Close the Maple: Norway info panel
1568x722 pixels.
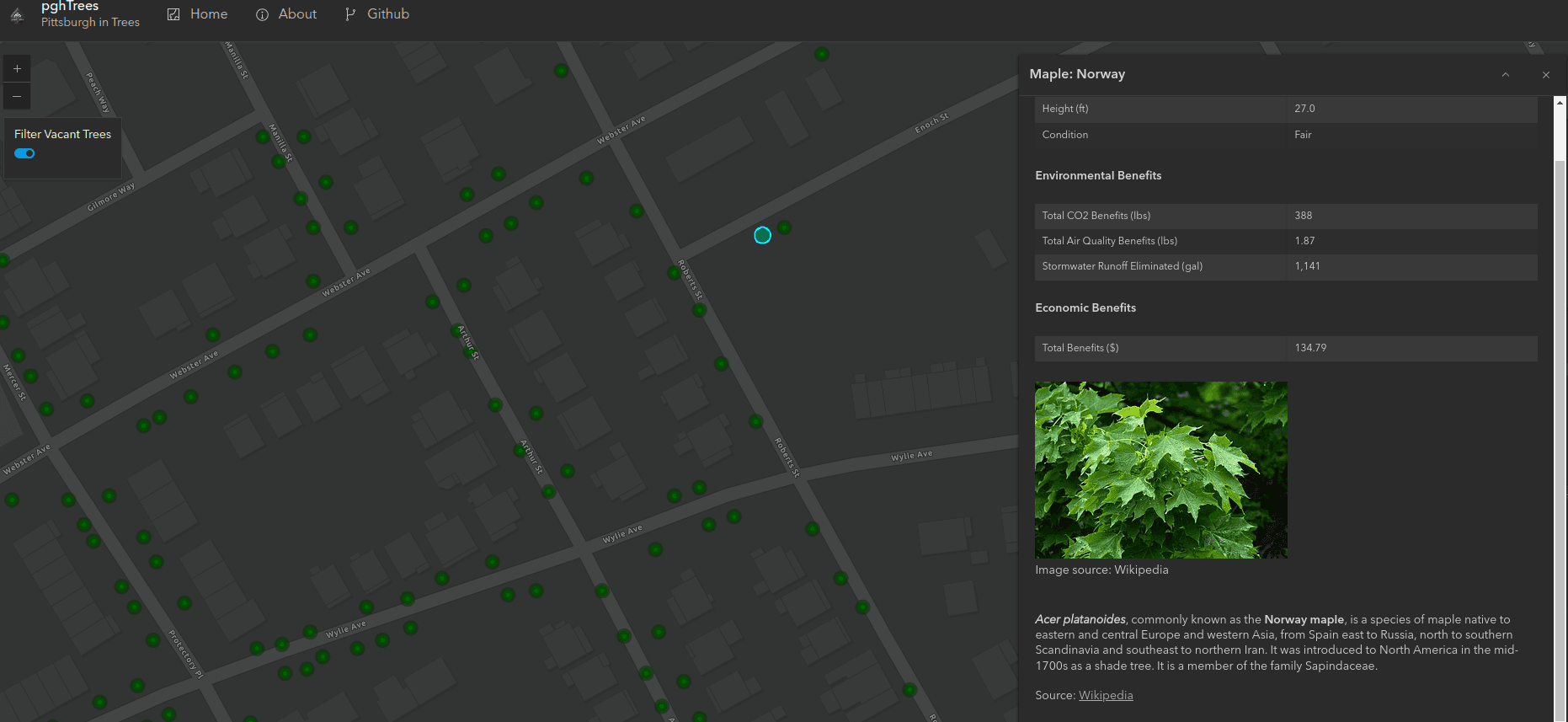click(1546, 75)
